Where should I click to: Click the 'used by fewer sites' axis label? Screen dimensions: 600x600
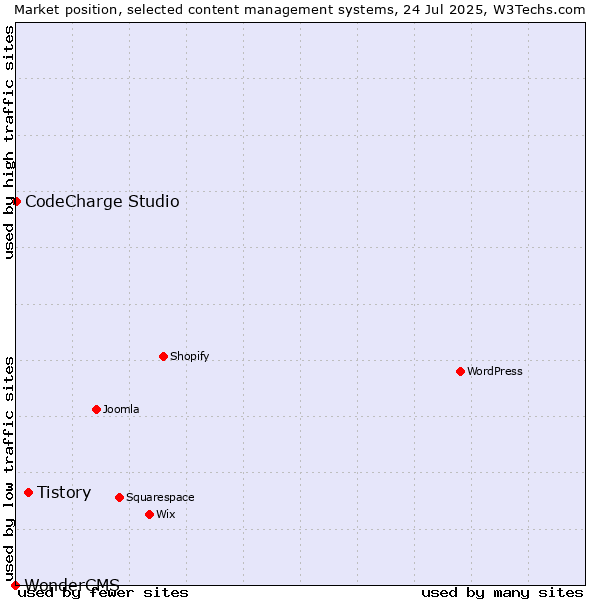(103, 593)
